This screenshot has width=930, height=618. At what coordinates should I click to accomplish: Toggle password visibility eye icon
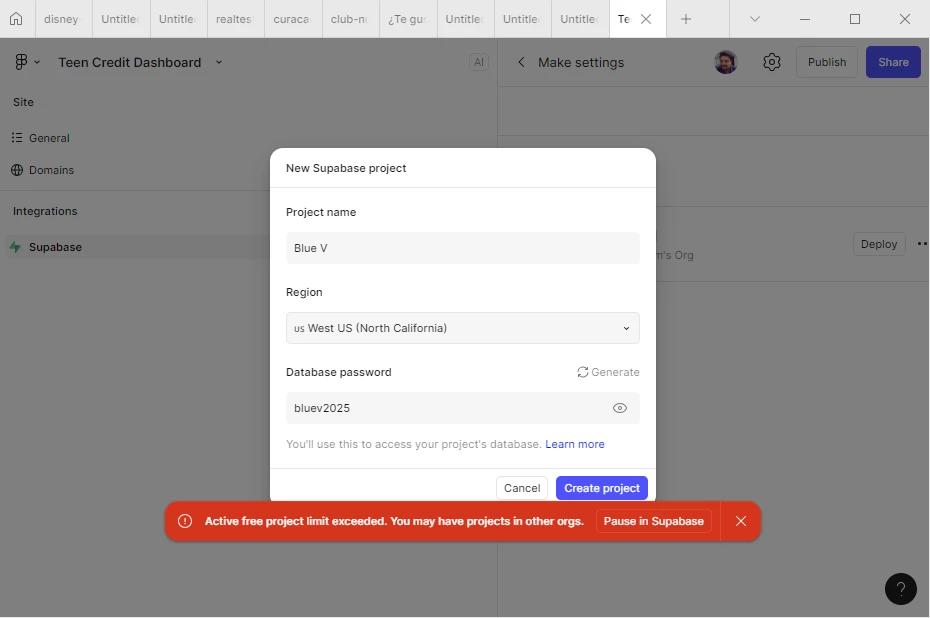point(620,408)
